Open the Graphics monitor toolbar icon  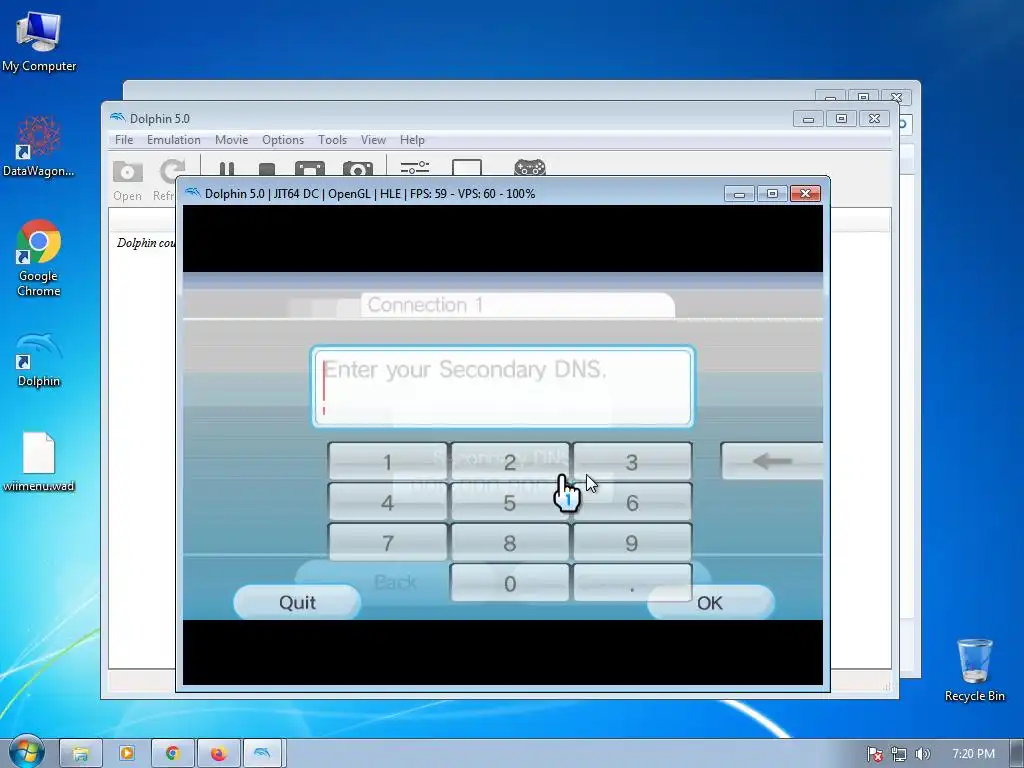coord(467,167)
